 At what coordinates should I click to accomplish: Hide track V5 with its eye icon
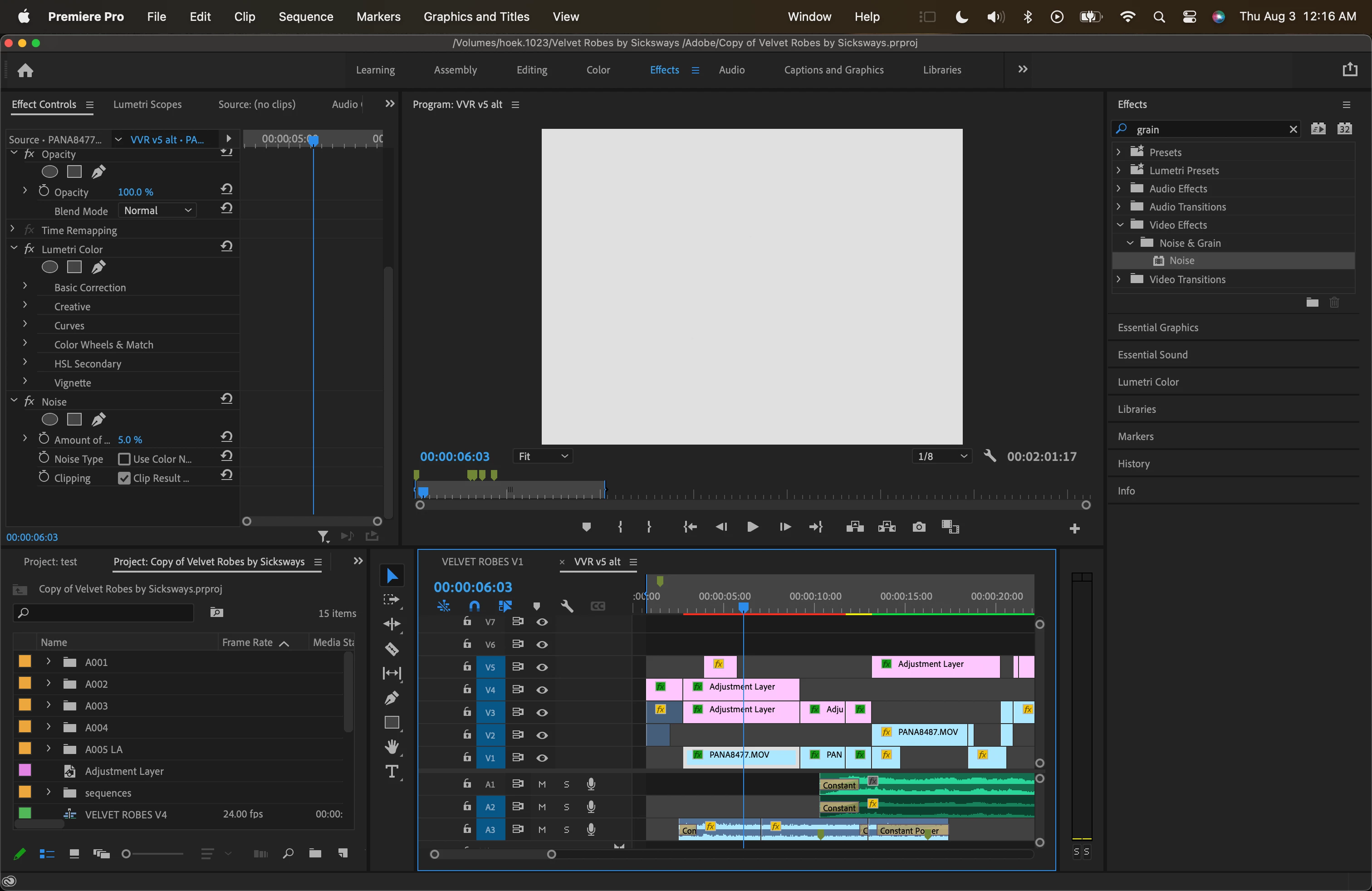pos(542,667)
